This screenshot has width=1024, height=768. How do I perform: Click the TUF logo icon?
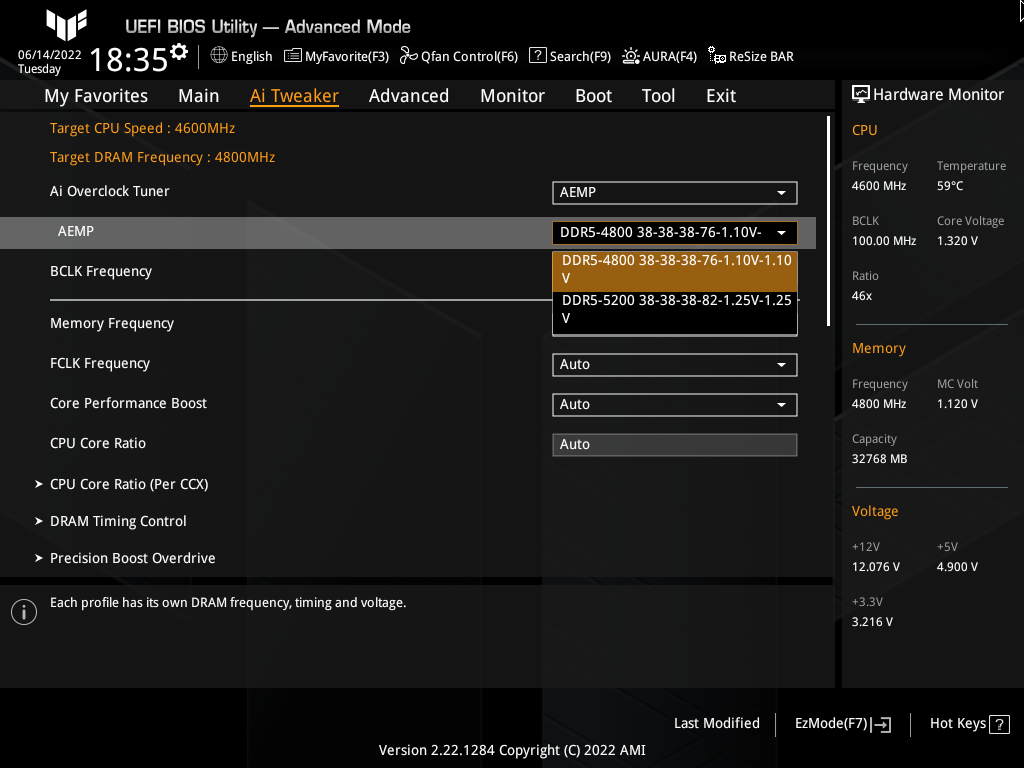tap(67, 25)
